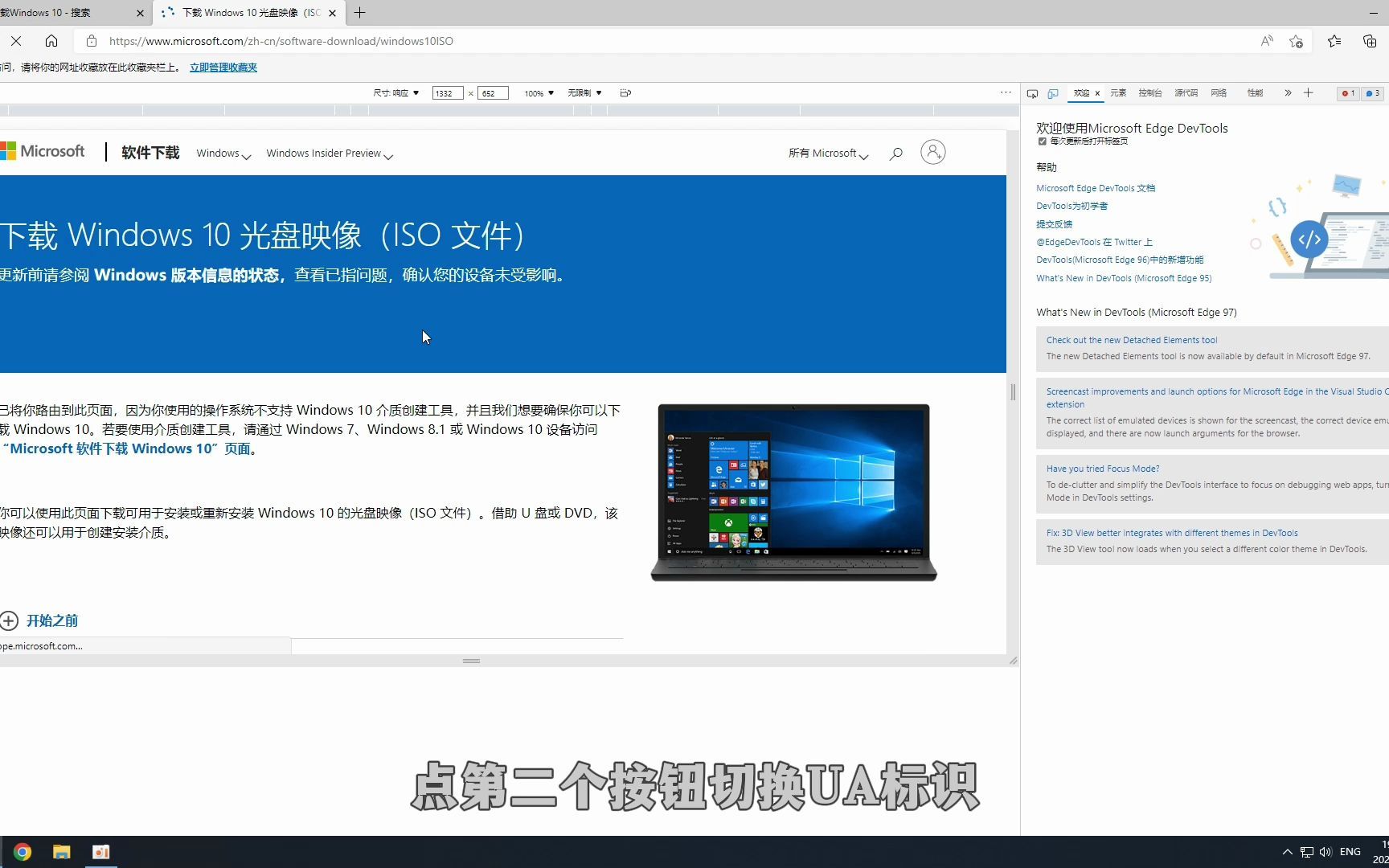Close the 欢迎 tab in DevTools
The width and height of the screenshot is (1389, 868).
[1097, 93]
